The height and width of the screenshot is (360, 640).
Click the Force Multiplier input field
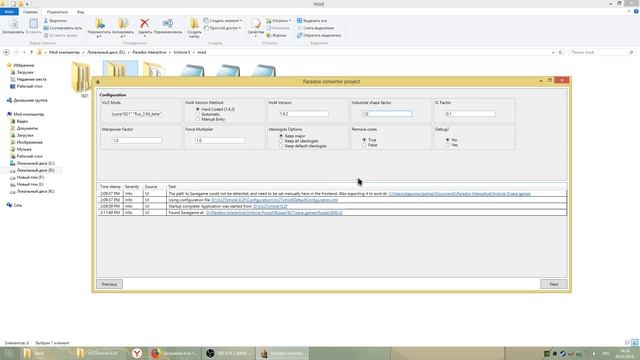(220, 140)
